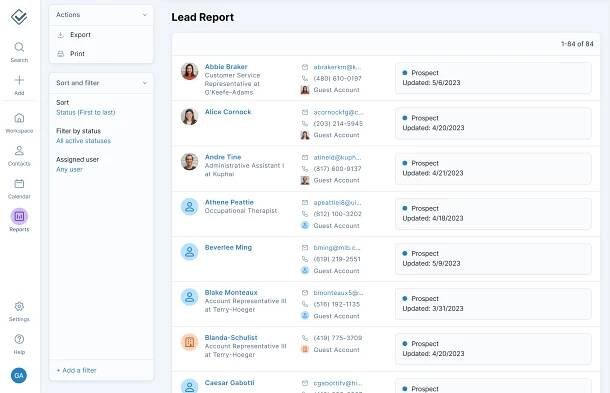Click Alice Cornock's profile photo
Image resolution: width=610 pixels, height=393 pixels.
(189, 116)
